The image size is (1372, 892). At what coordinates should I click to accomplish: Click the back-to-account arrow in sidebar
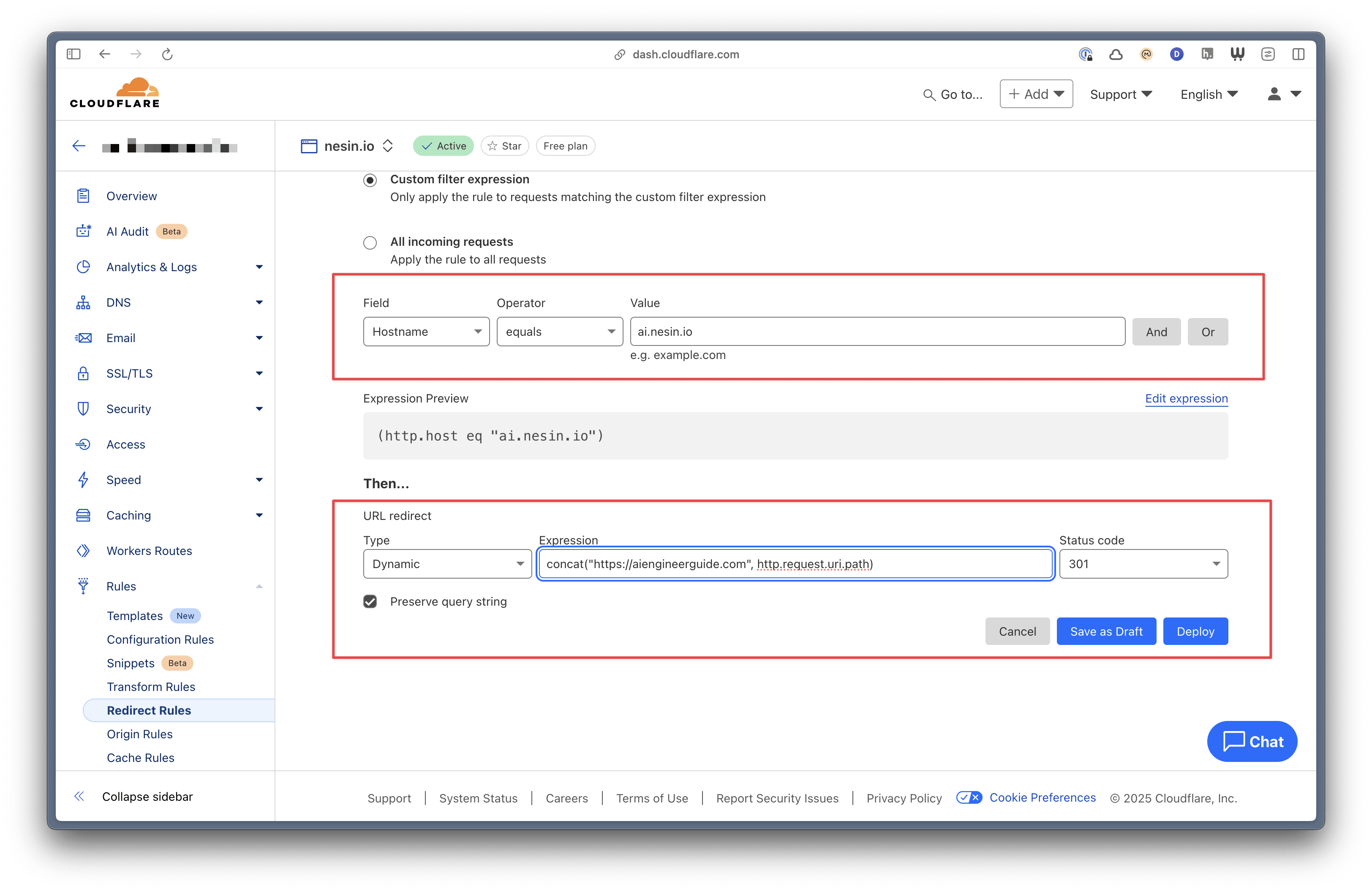coord(79,146)
